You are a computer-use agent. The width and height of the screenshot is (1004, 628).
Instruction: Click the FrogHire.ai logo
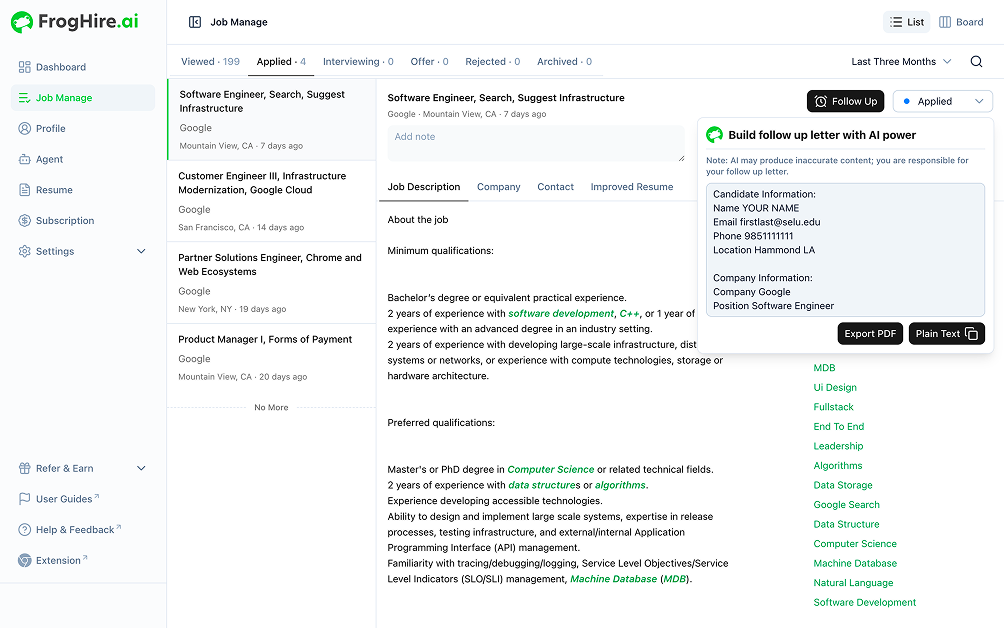[75, 22]
